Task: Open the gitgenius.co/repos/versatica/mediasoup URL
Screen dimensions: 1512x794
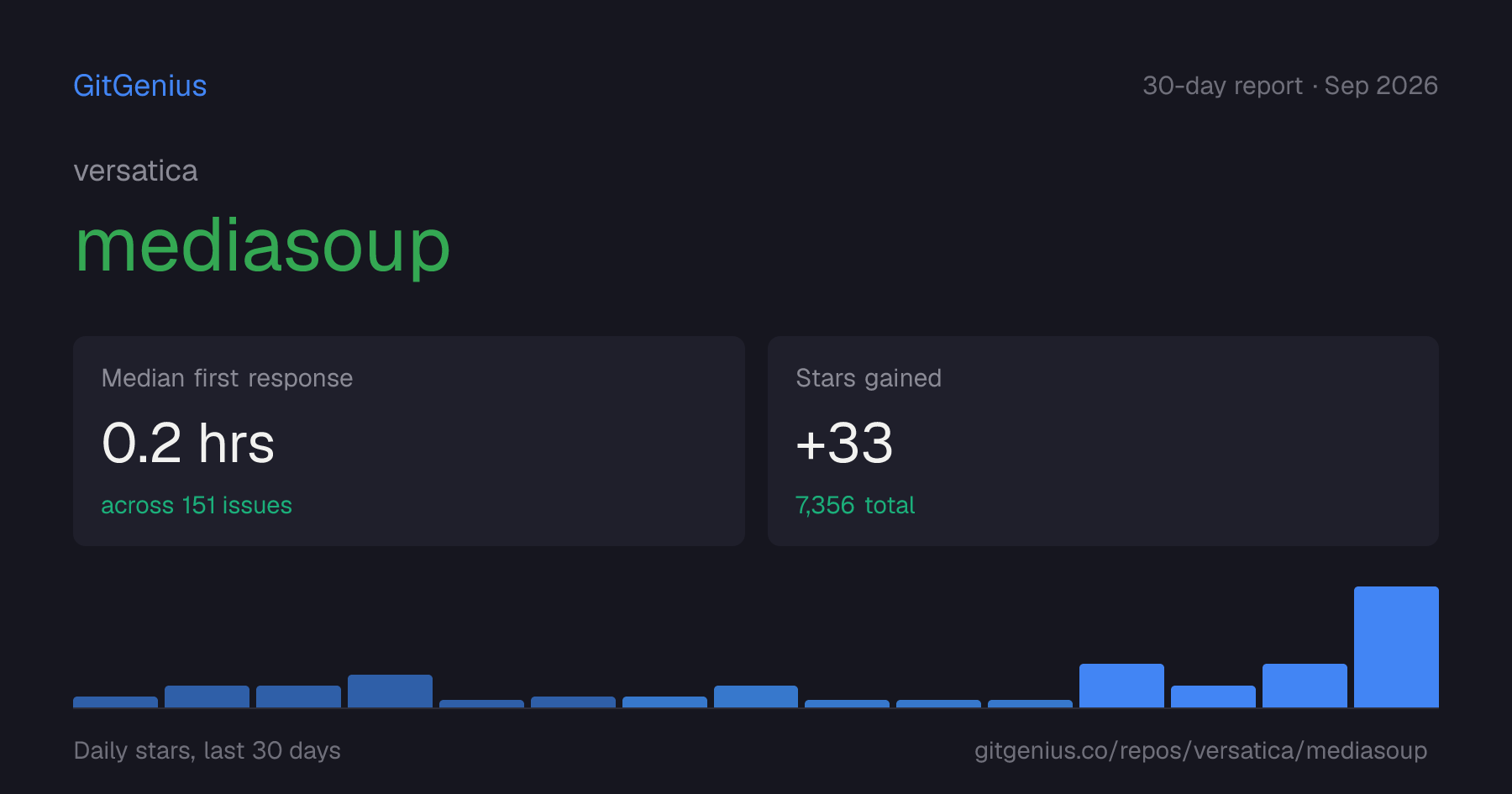Action: point(1200,750)
